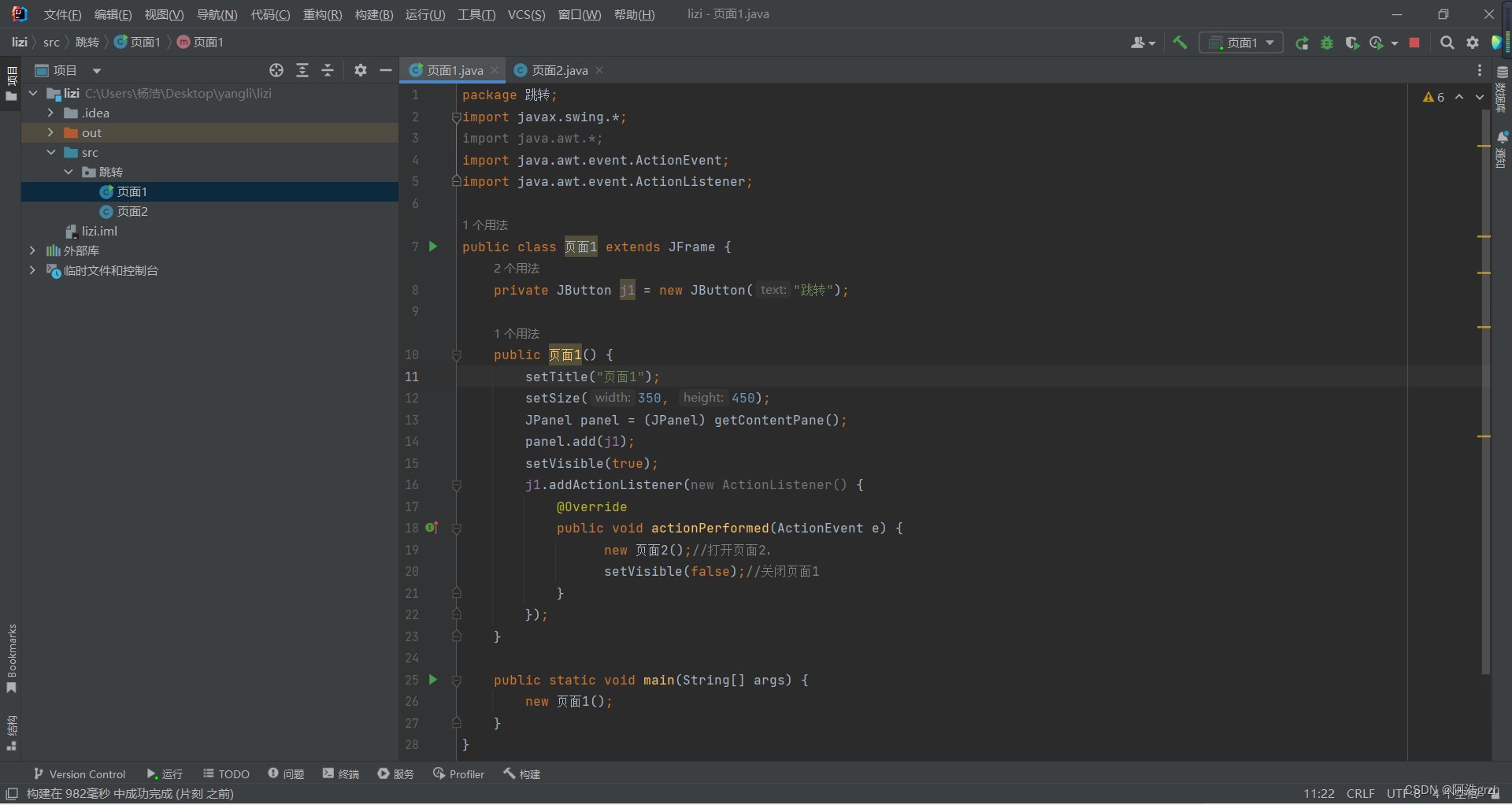
Task: Open Bookmarks tool window on left strip
Action: click(x=11, y=658)
